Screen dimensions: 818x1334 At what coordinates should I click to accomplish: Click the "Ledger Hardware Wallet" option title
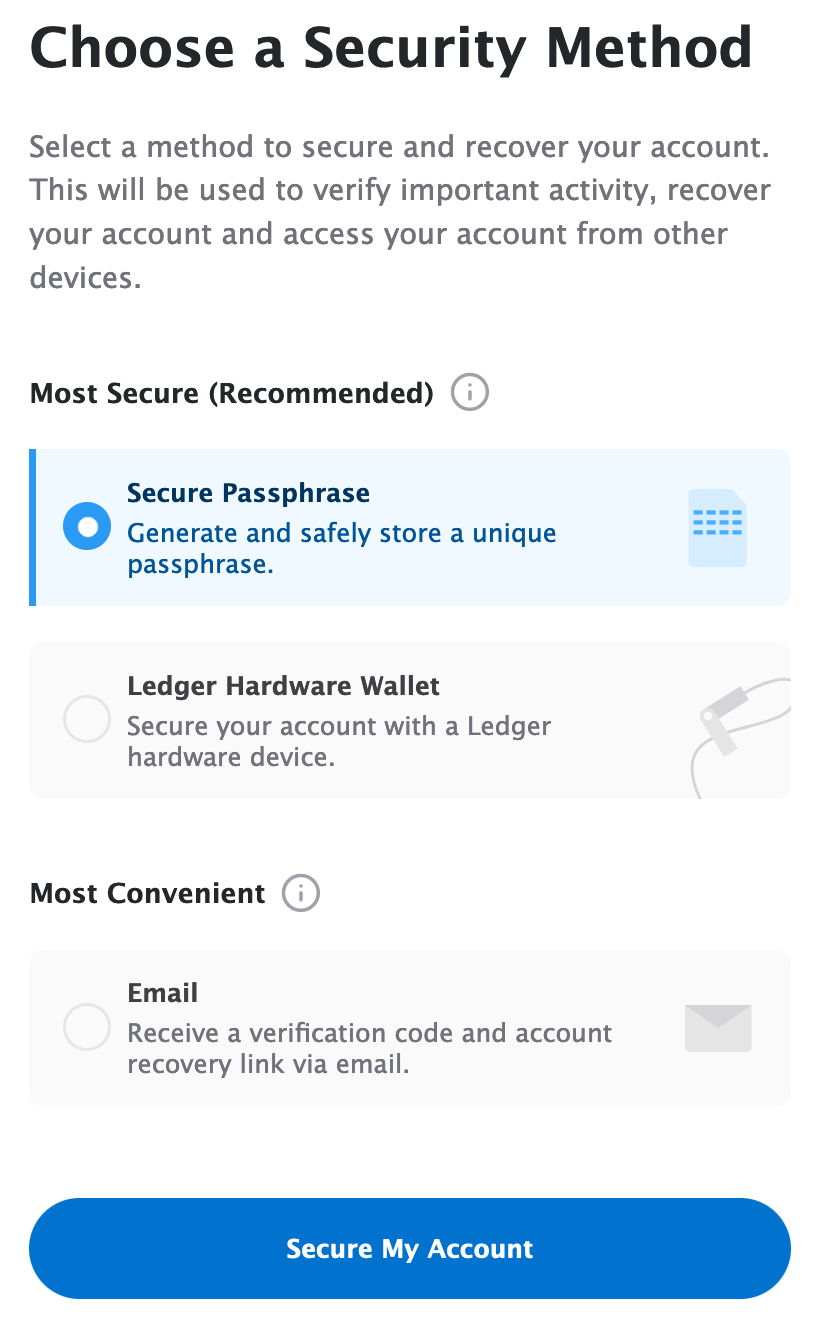[x=283, y=686]
